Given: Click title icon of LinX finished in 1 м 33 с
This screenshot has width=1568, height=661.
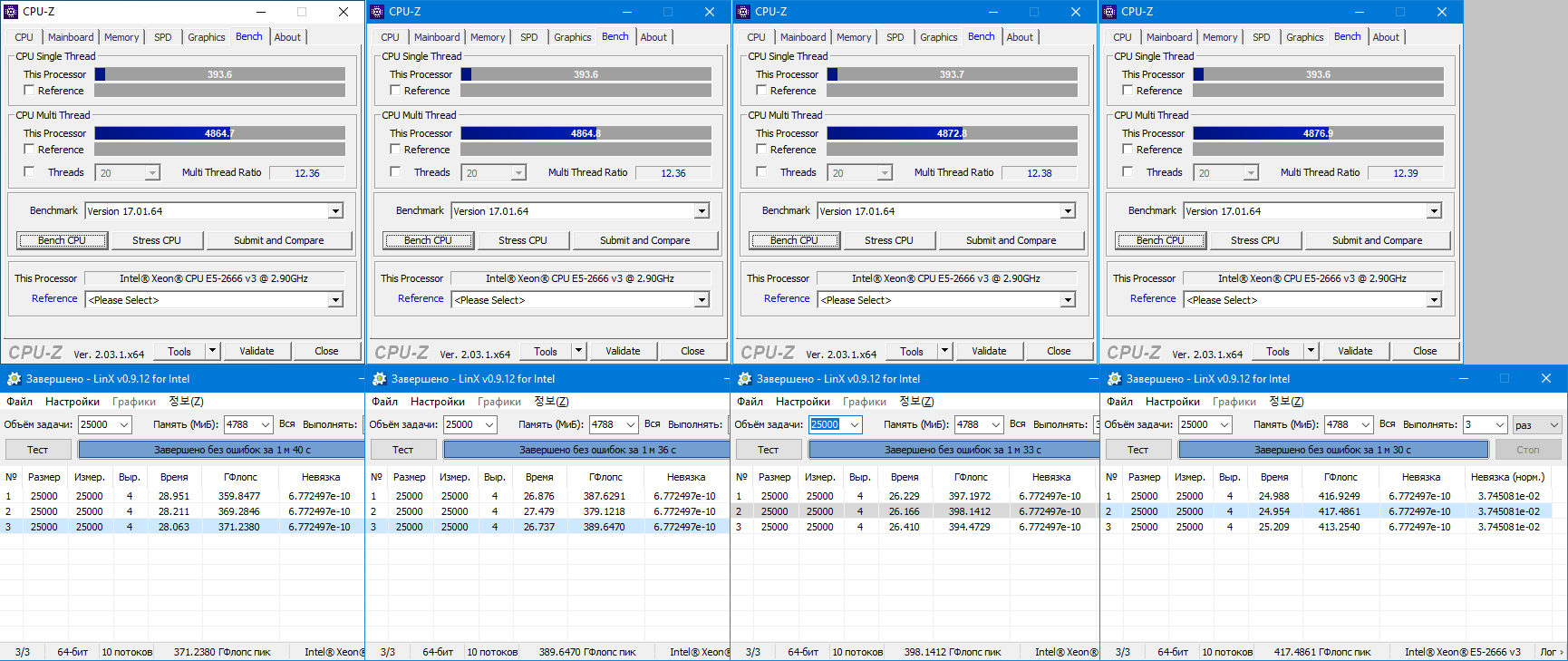Looking at the screenshot, I should coord(745,379).
